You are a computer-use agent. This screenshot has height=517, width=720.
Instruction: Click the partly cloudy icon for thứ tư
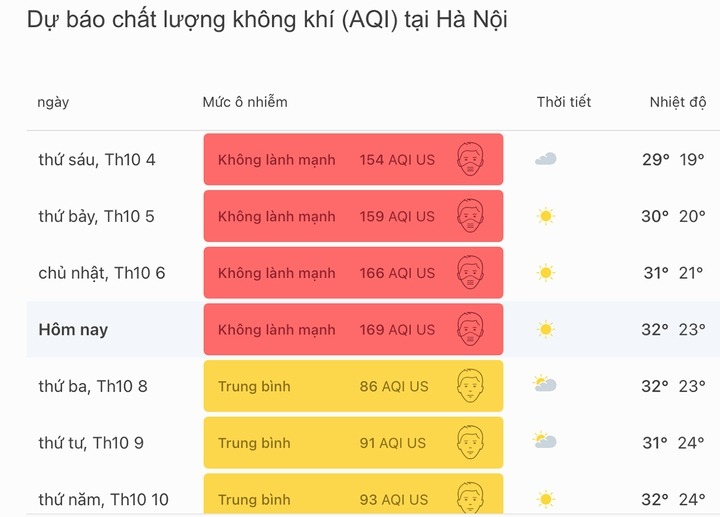coord(545,441)
